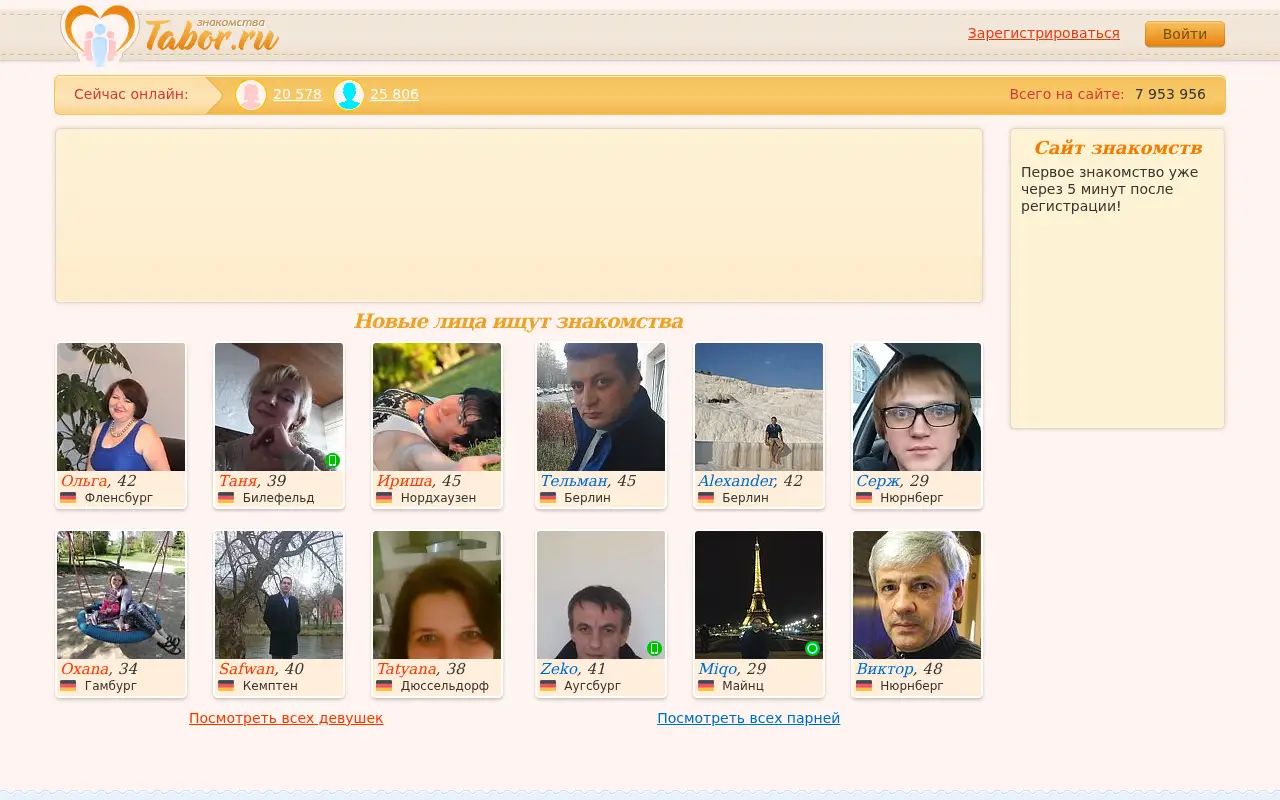
Task: Click the name link Alexander
Action: click(736, 481)
